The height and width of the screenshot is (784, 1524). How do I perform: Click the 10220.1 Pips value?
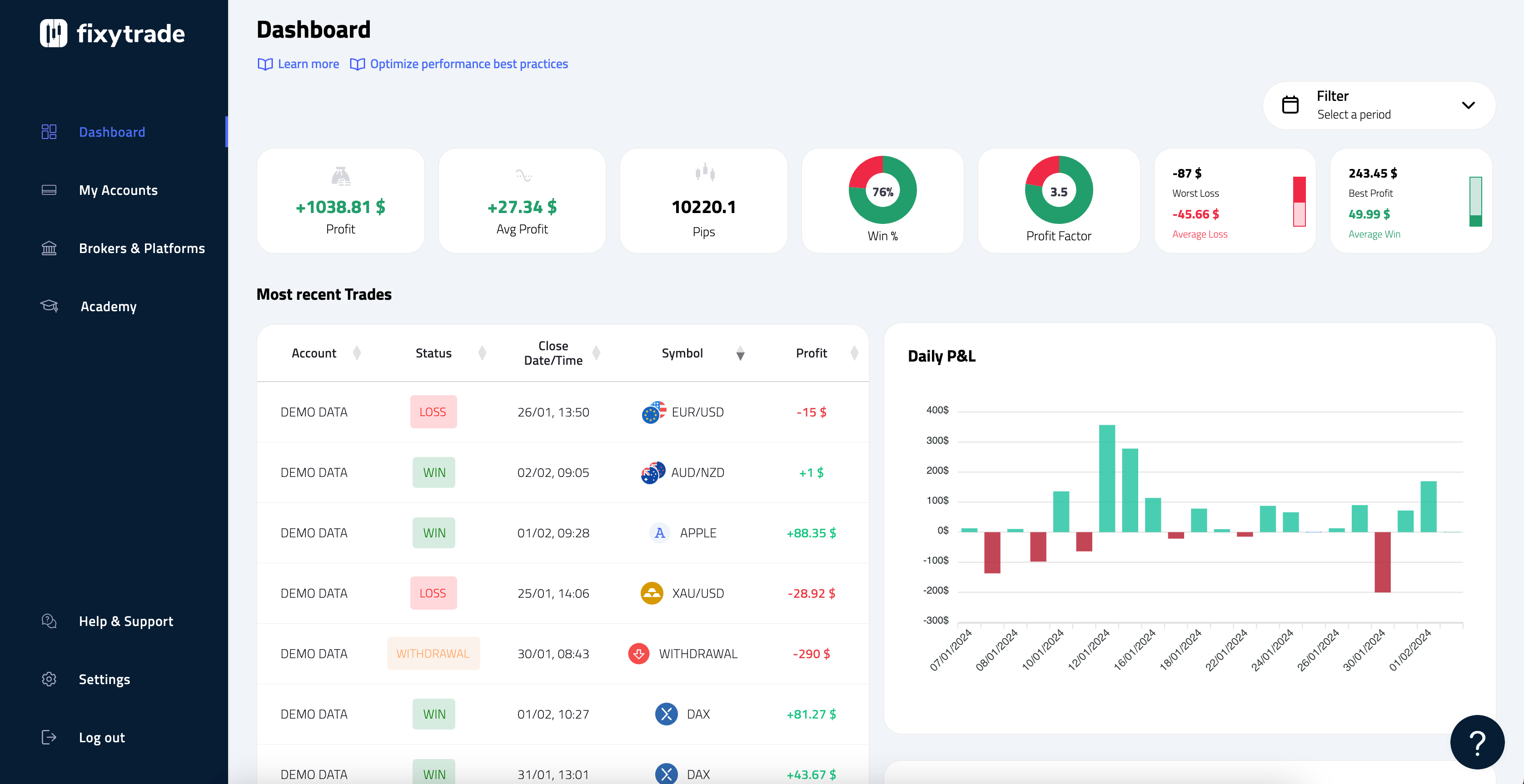(703, 206)
